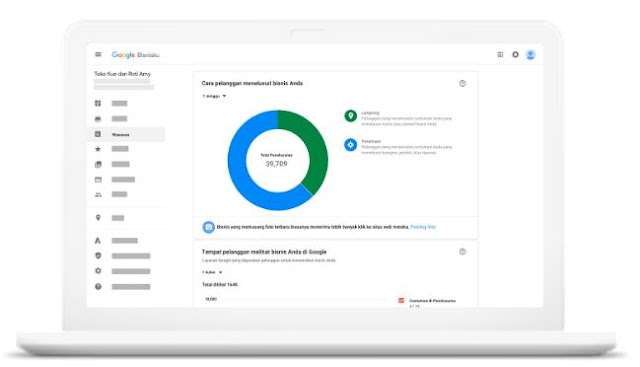Open the dashboard grid icon in sidebar
Screen dimensions: 640x367
[98, 103]
